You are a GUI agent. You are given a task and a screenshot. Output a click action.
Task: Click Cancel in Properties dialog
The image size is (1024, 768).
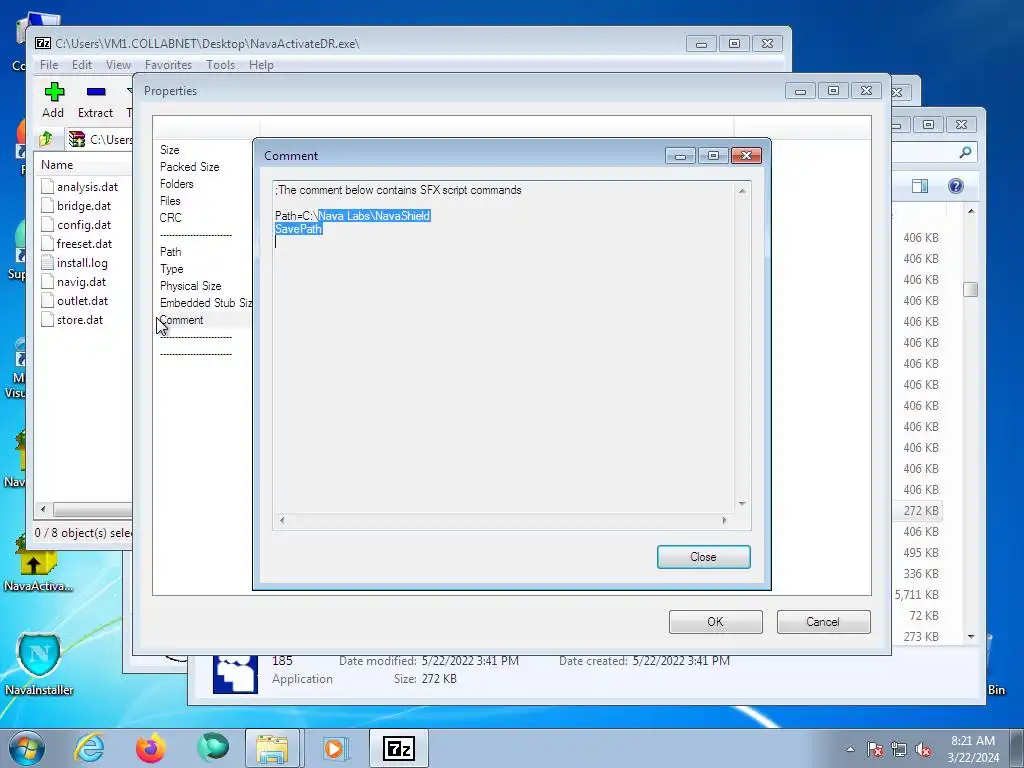[x=823, y=622]
